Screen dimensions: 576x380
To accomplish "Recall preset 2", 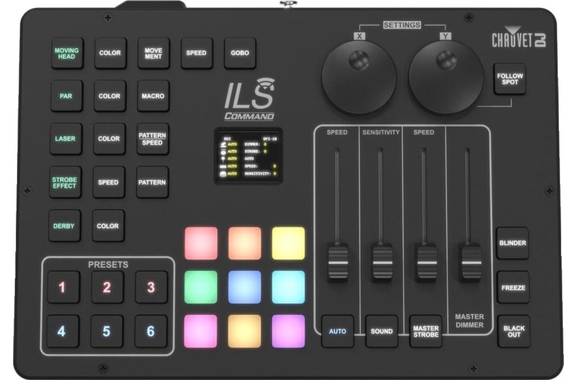I will pyautogui.click(x=107, y=287).
